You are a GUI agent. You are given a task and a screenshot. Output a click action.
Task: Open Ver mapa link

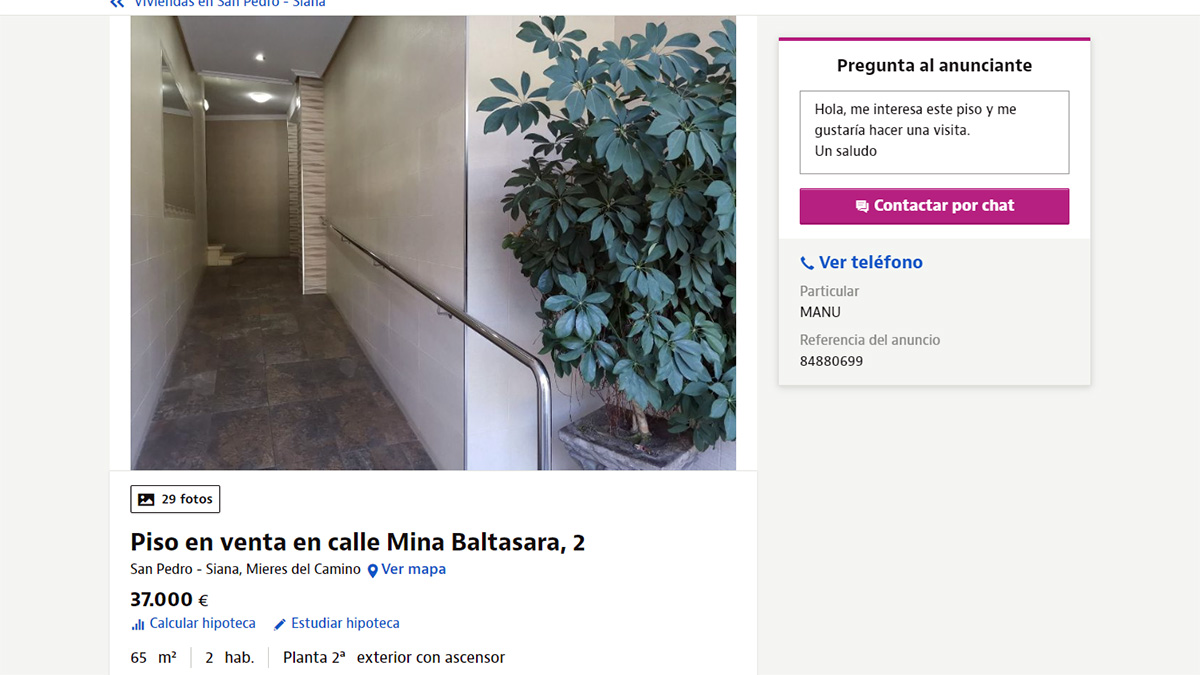[x=406, y=569]
